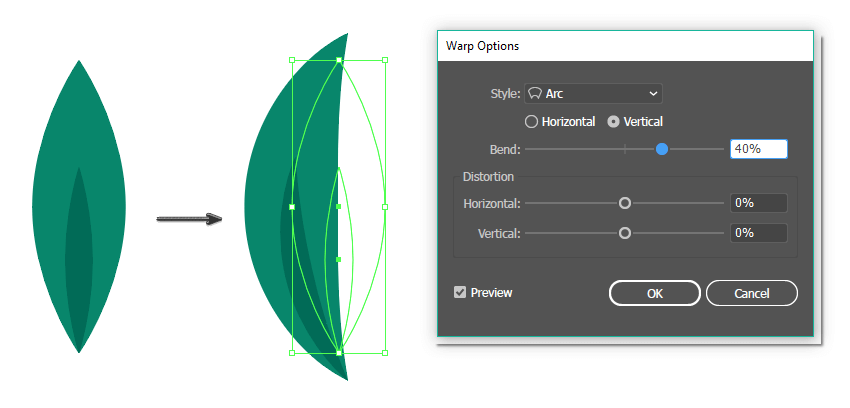The width and height of the screenshot is (850, 408).
Task: Click the bottom-right bounding box handle
Action: click(385, 352)
